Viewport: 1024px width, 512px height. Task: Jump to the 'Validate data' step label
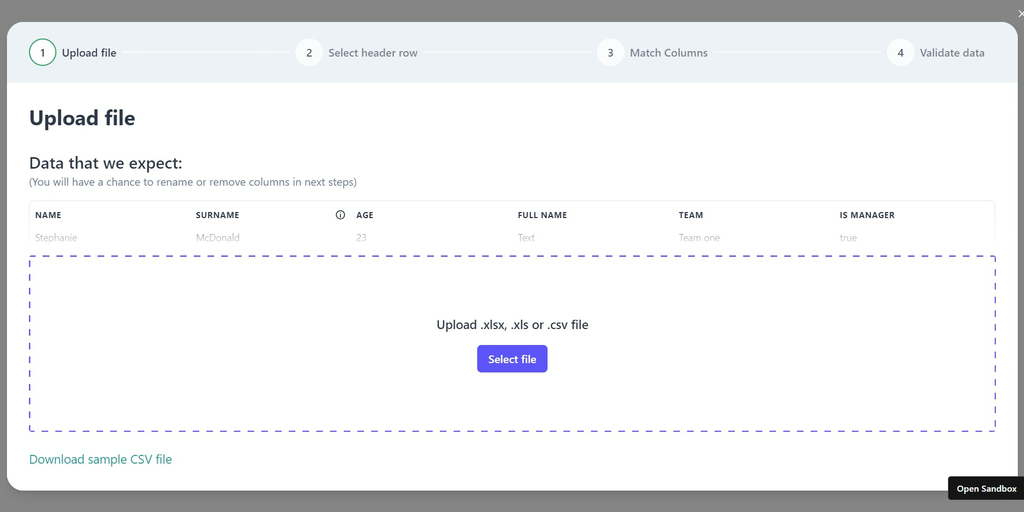(x=952, y=53)
